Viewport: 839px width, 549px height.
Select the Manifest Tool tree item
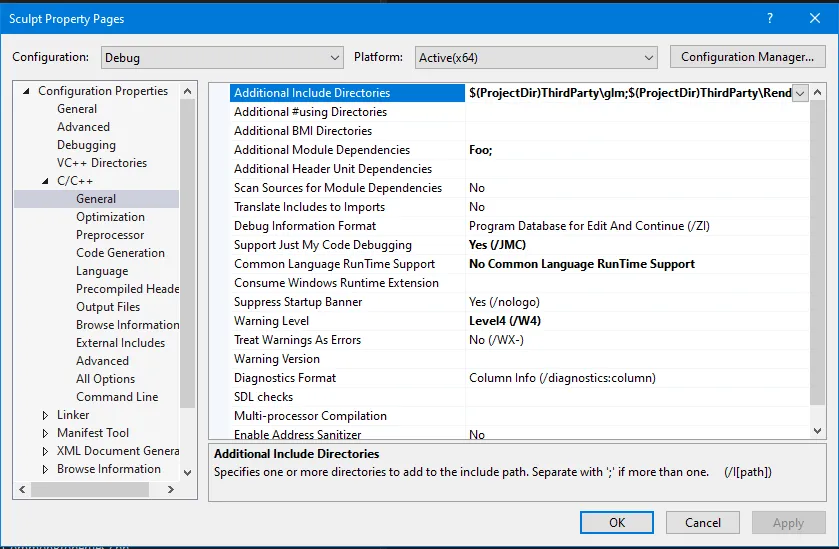[93, 432]
